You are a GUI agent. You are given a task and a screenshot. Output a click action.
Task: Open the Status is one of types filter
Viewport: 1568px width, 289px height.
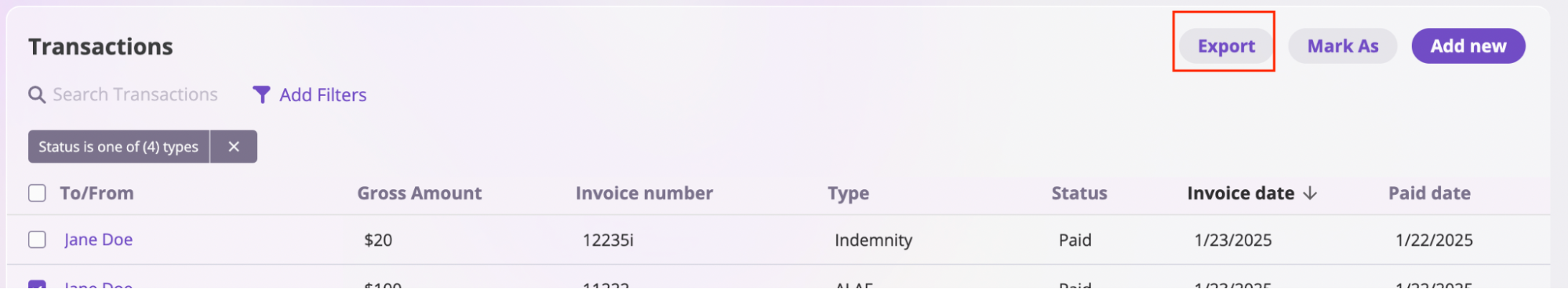[118, 147]
